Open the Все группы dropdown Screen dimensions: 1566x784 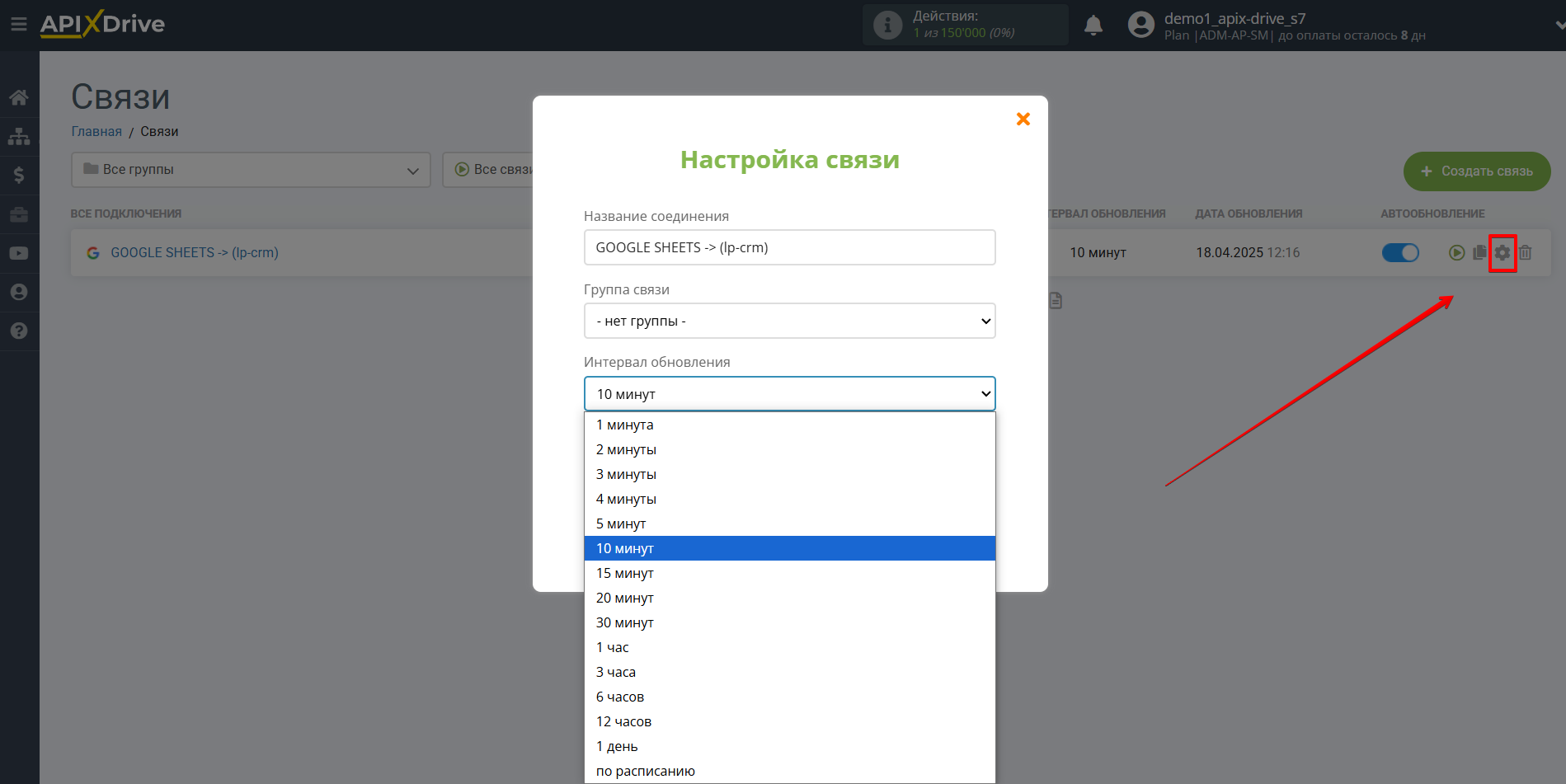click(251, 170)
